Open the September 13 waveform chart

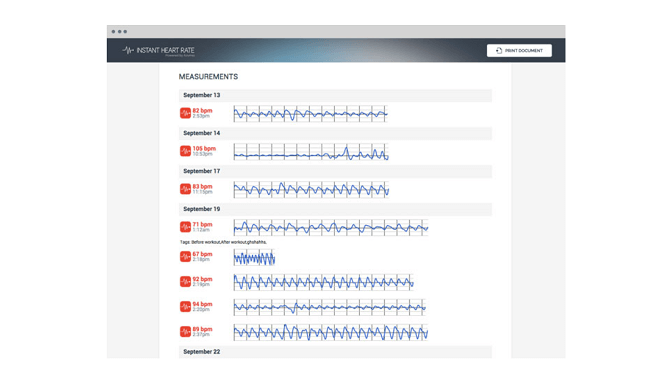click(x=310, y=114)
